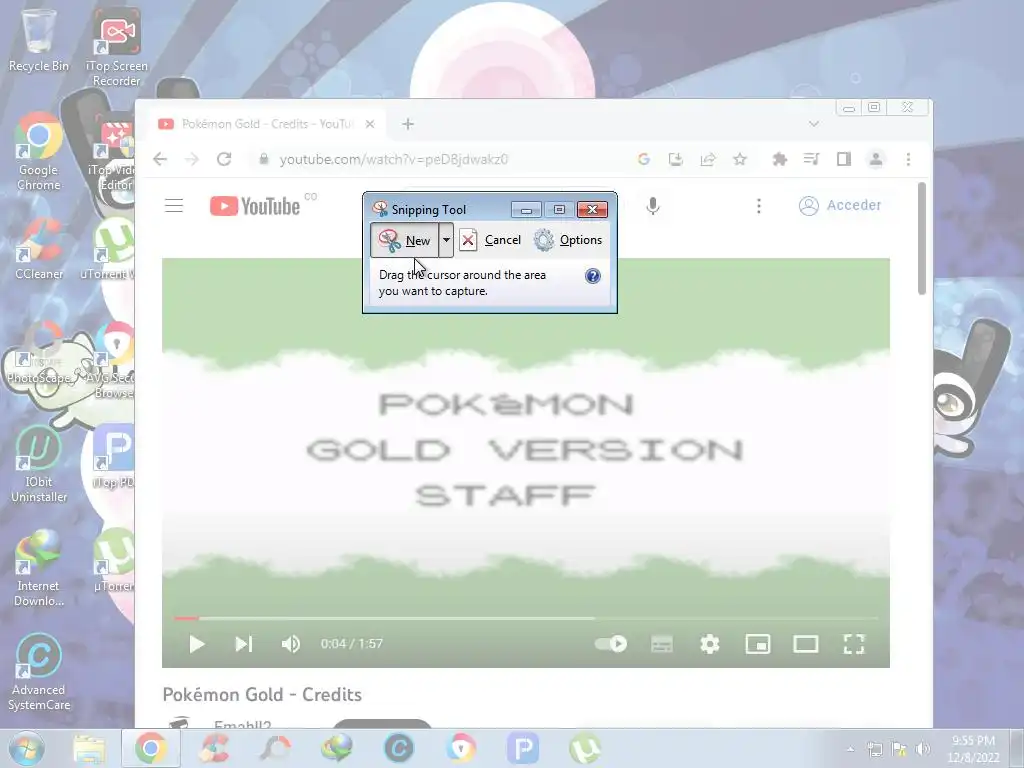Open system volume tray icon
The height and width of the screenshot is (768, 1024).
click(923, 749)
